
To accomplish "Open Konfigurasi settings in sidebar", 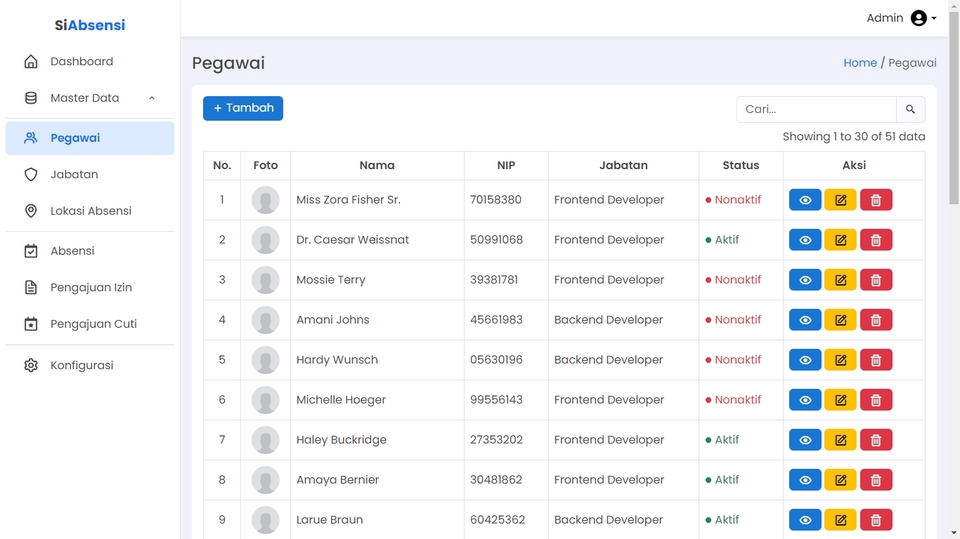I will click(x=81, y=366).
